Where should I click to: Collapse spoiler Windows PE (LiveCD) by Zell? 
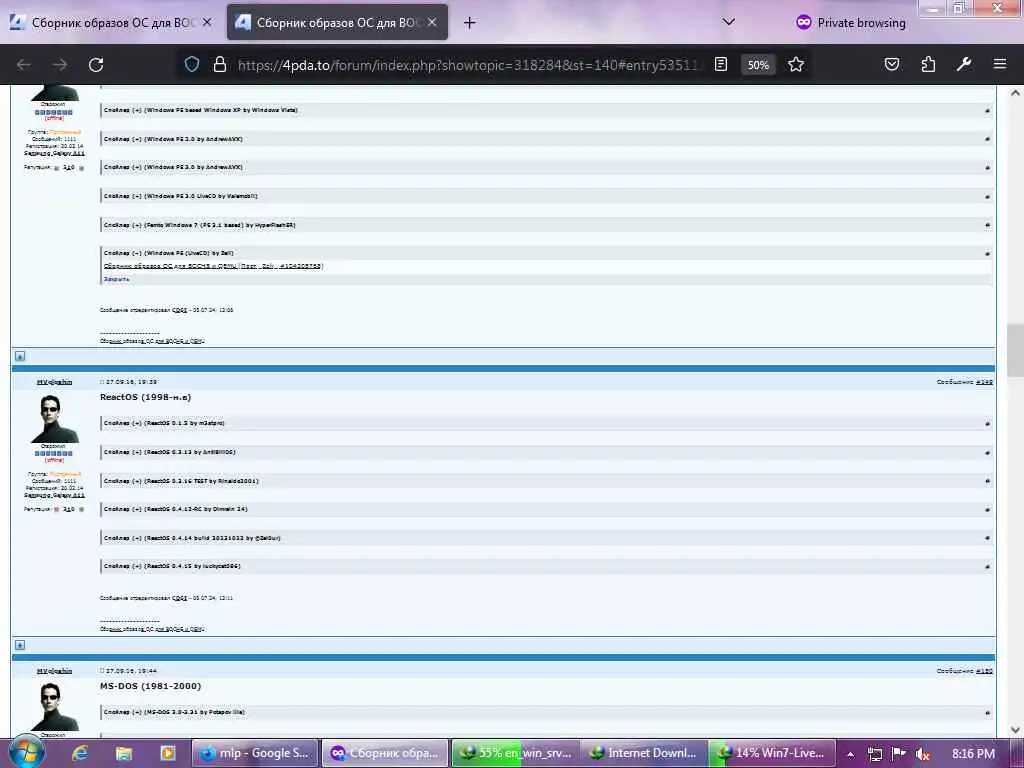click(x=546, y=253)
